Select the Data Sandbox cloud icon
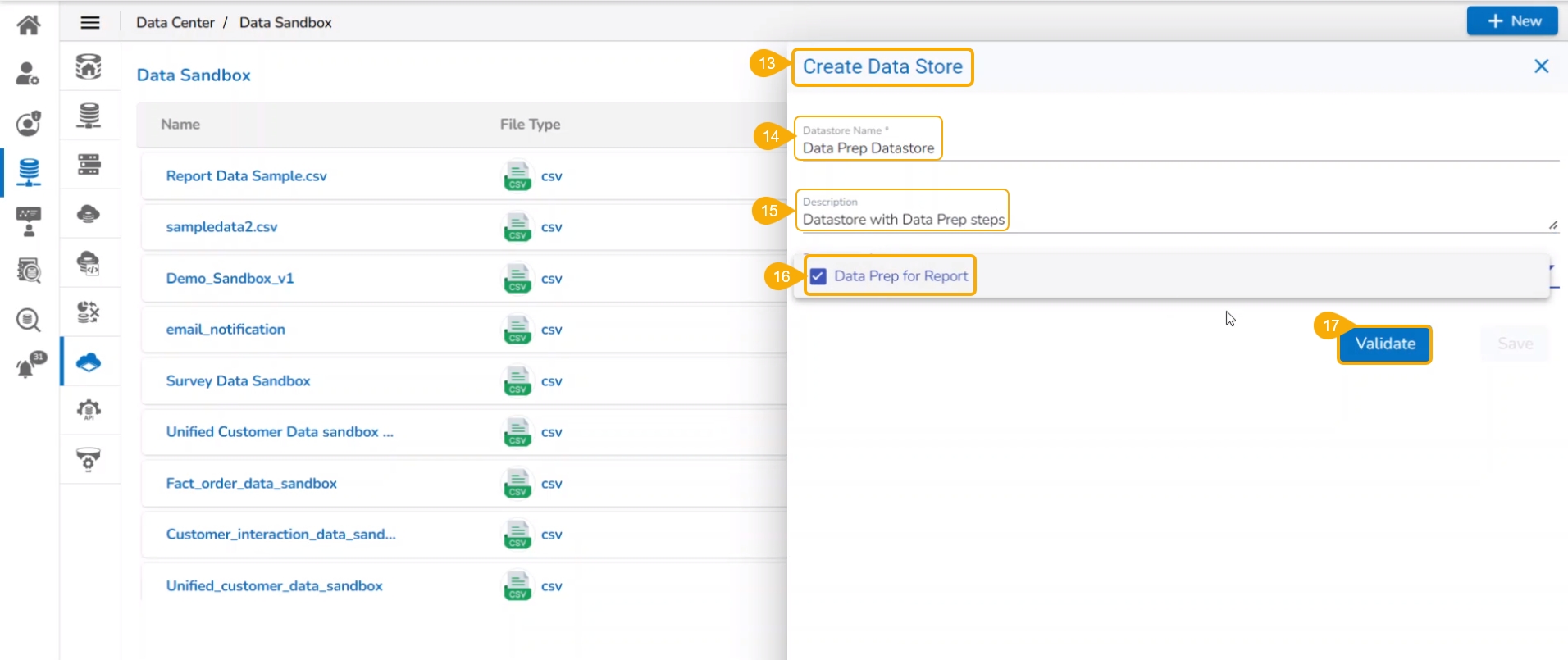The width and height of the screenshot is (1568, 660). pyautogui.click(x=89, y=362)
